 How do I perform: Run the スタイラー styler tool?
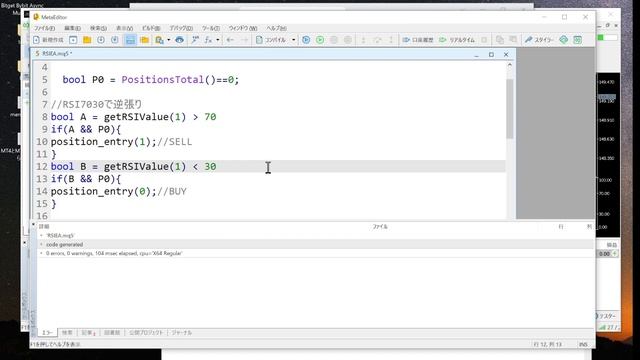point(539,40)
